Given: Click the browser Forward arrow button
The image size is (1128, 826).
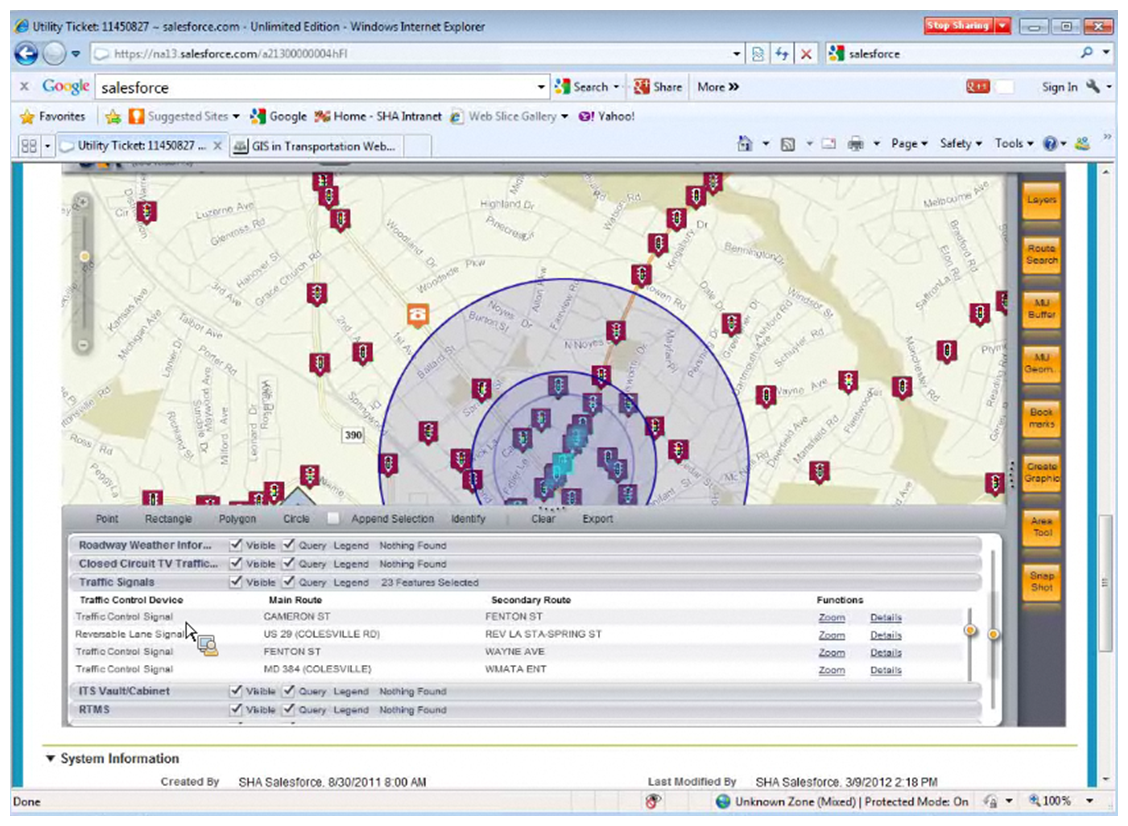Looking at the screenshot, I should pos(54,54).
